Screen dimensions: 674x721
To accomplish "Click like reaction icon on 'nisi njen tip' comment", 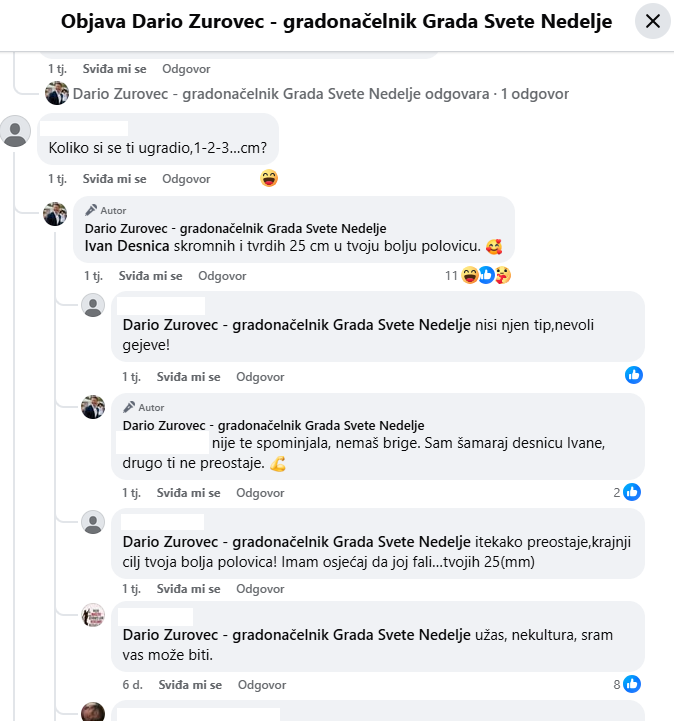I will [x=634, y=375].
